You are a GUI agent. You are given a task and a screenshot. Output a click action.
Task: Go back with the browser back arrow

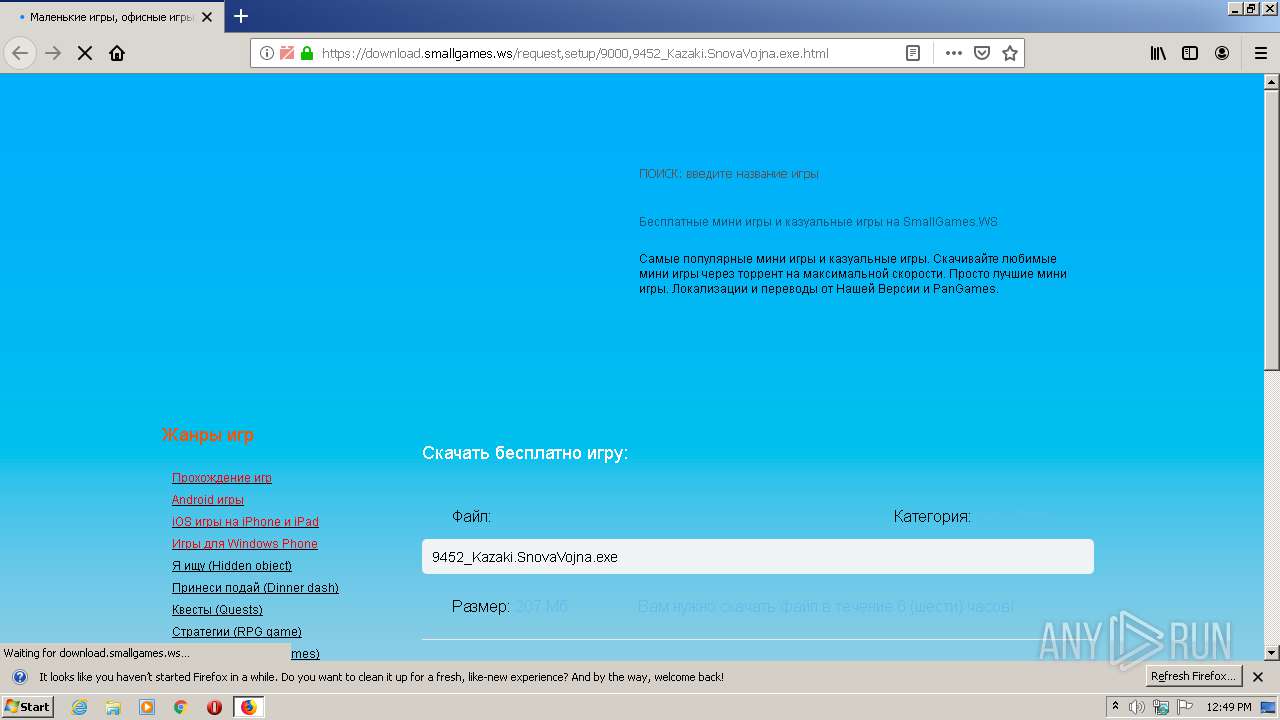(20, 53)
